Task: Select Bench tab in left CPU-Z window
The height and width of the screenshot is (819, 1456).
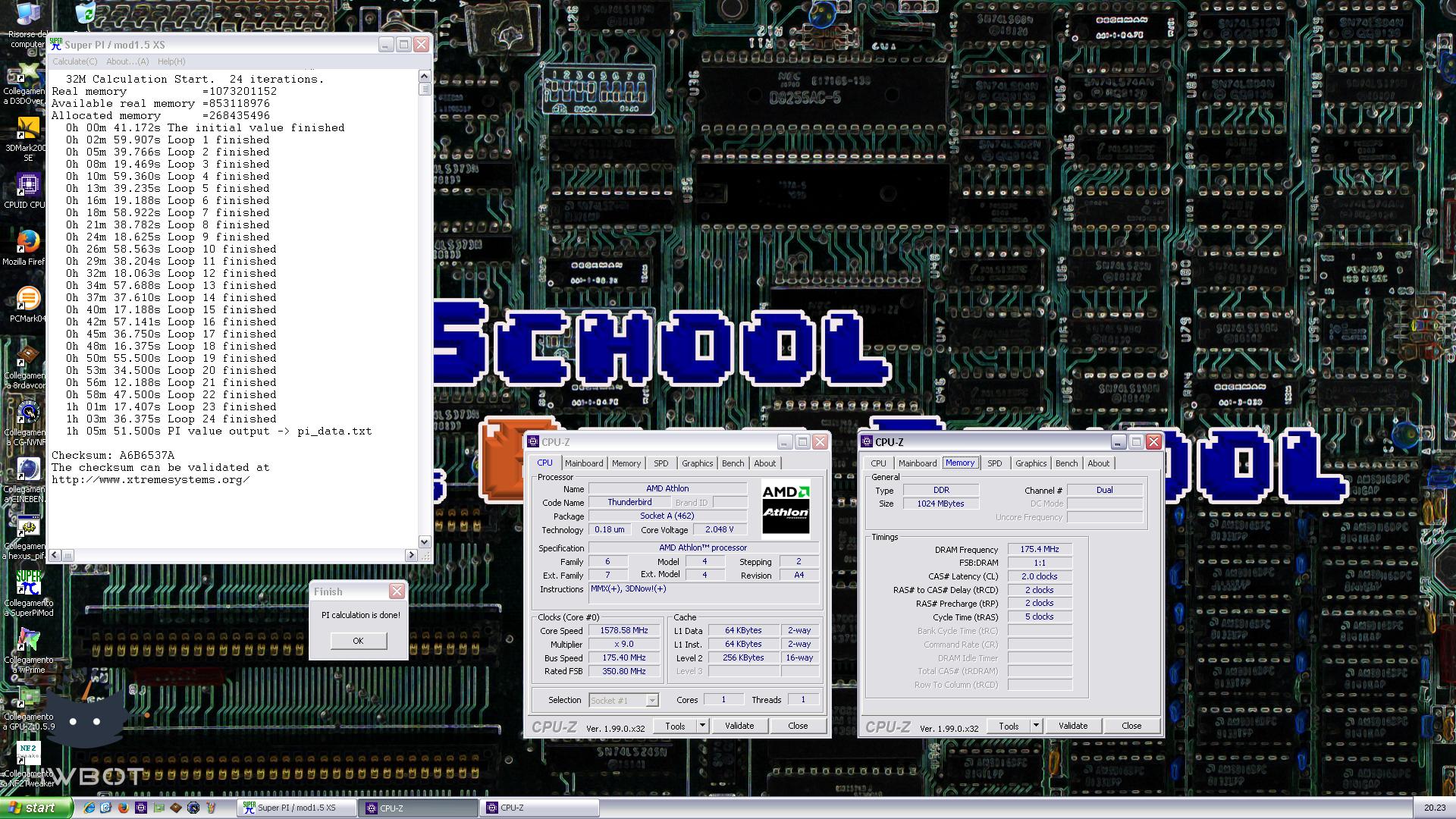Action: (733, 463)
